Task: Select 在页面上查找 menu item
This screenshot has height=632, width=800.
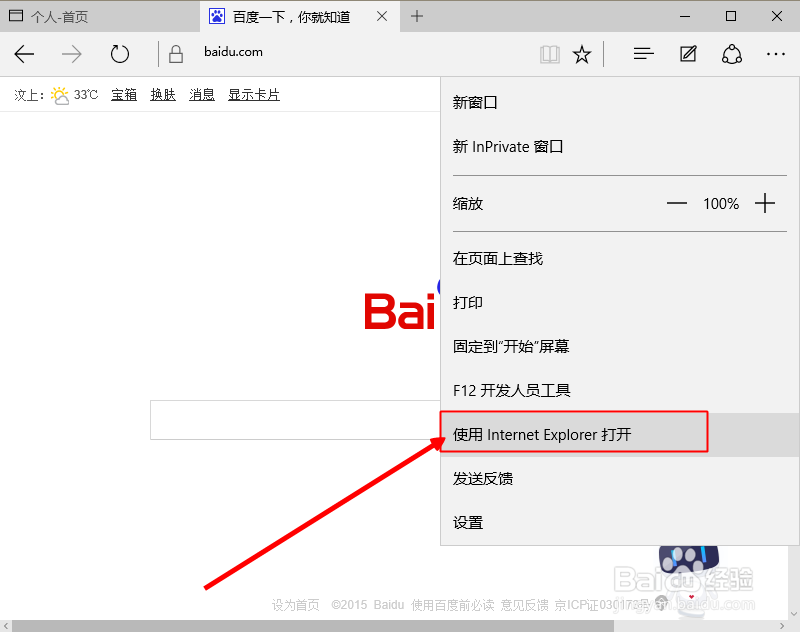Action: pos(620,259)
